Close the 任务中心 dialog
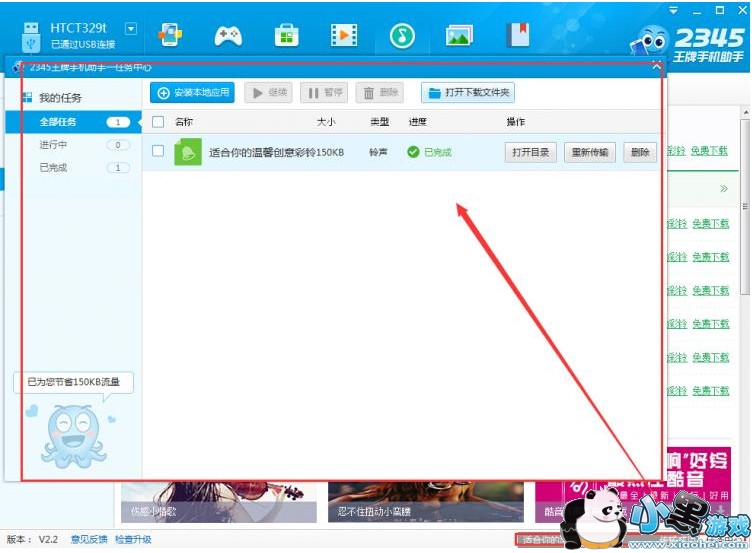The image size is (752, 553). click(x=656, y=67)
